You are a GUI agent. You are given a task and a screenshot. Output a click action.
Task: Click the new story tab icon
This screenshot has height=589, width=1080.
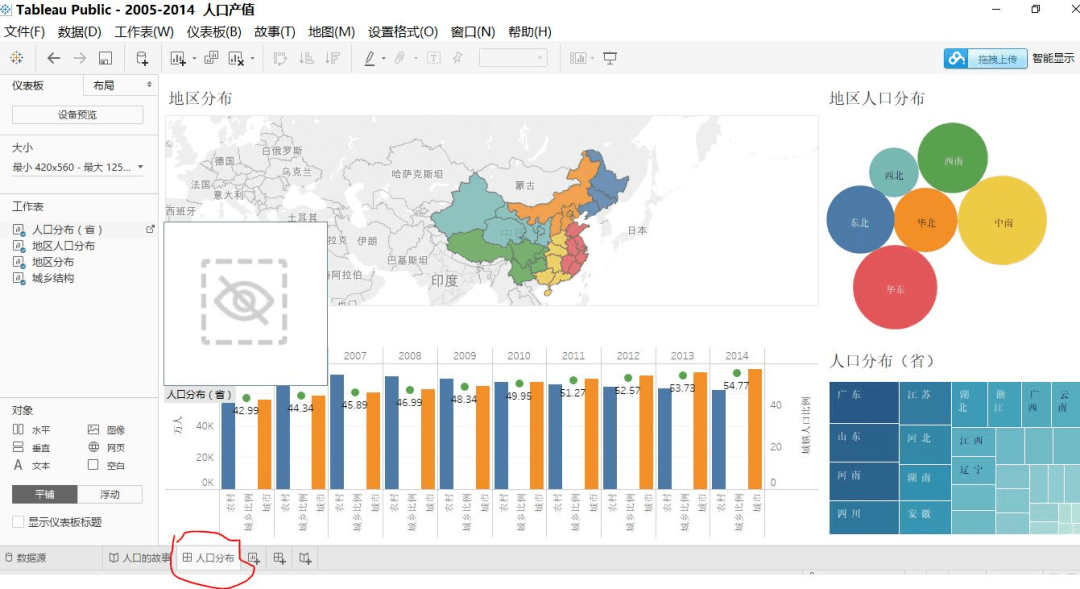coord(305,559)
